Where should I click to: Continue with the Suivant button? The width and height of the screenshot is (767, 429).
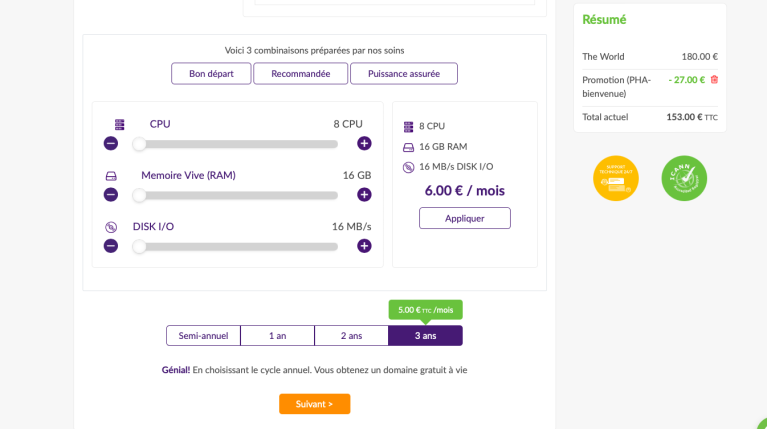click(x=315, y=404)
